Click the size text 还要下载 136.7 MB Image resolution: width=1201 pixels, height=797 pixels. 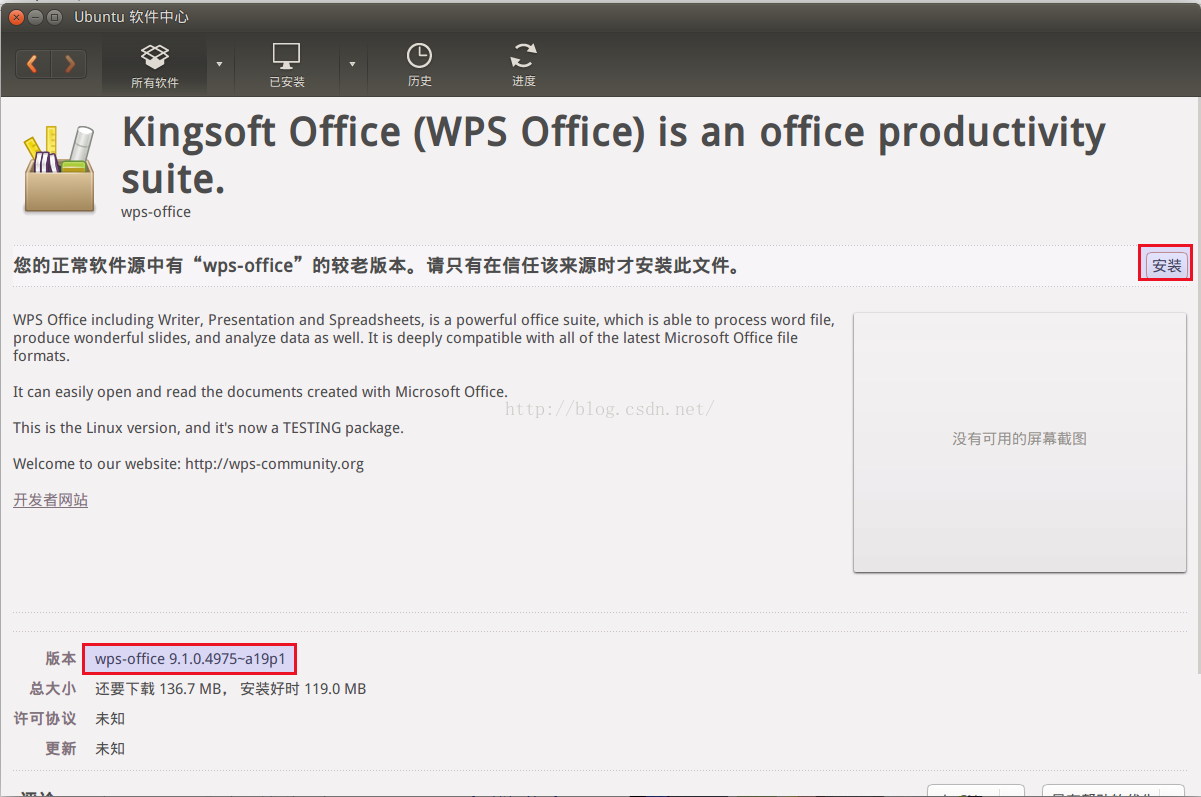[x=158, y=689]
